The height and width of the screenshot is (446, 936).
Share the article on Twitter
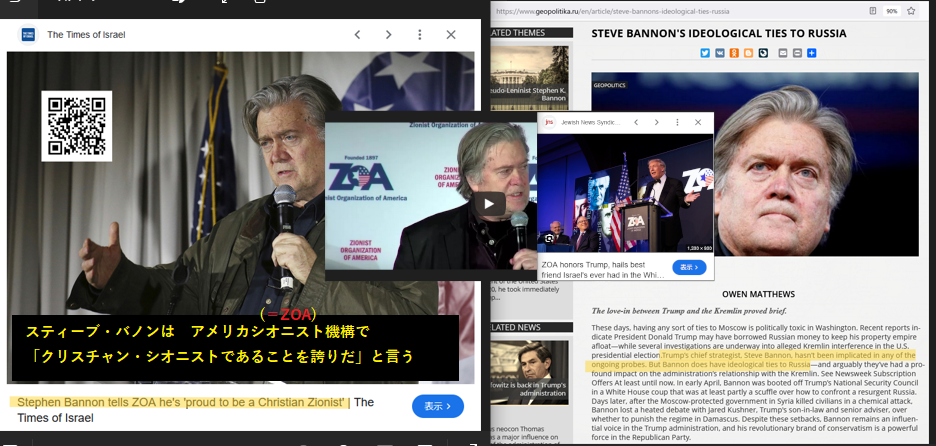coord(706,52)
